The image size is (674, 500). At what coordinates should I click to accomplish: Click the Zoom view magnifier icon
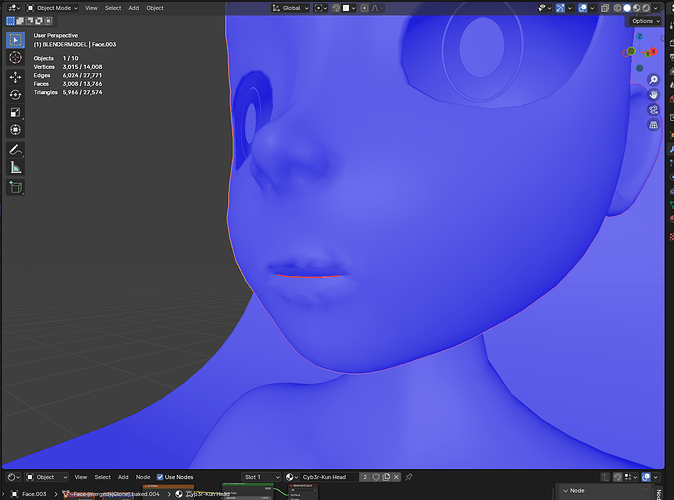point(653,80)
